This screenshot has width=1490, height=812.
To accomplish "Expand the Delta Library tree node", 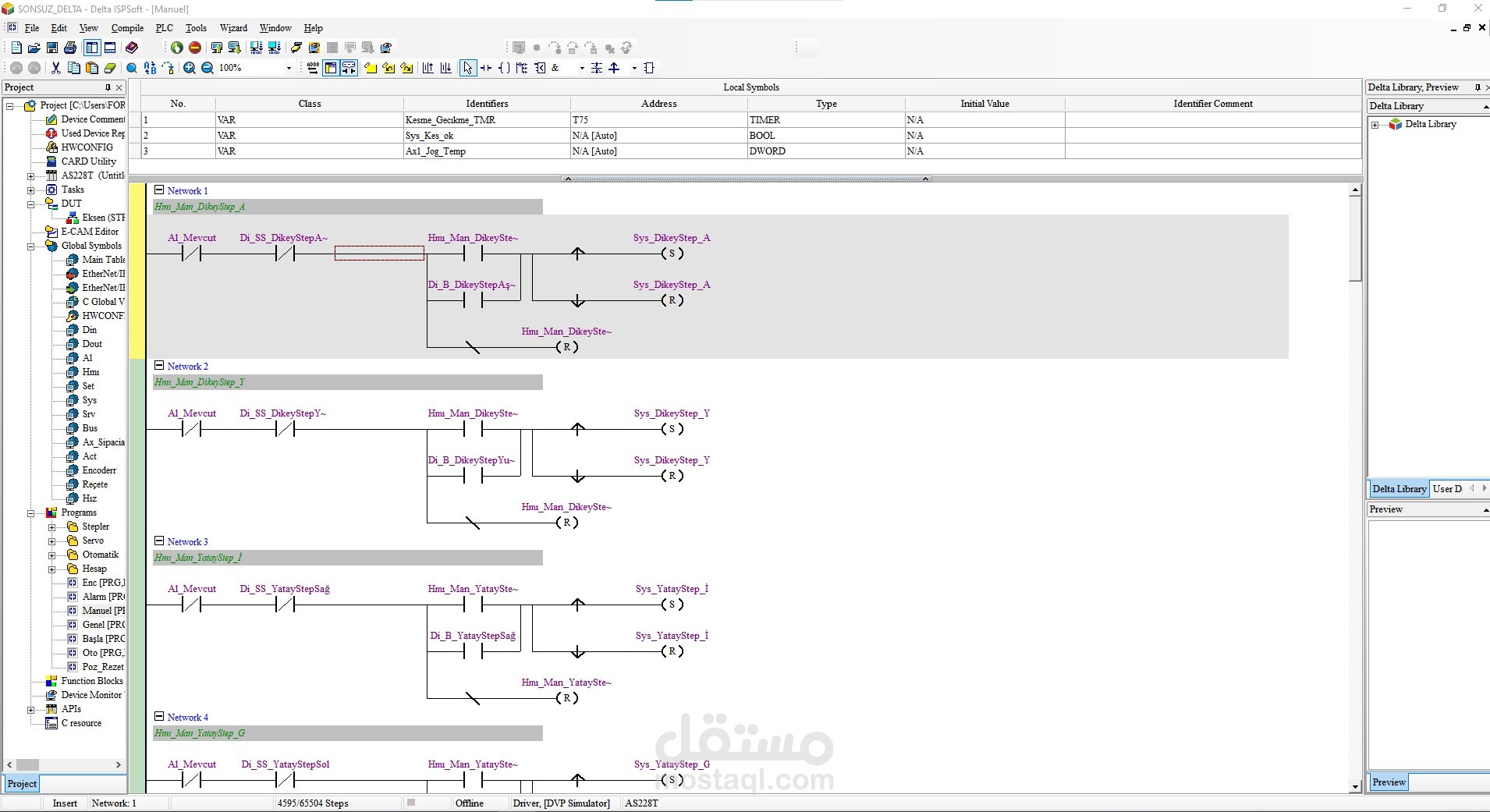I will [x=1375, y=125].
